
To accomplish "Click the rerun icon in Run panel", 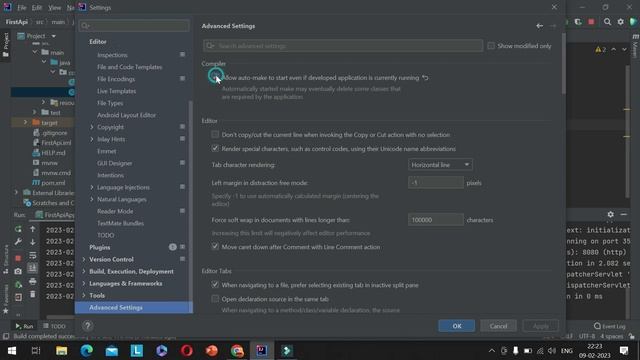I will [x=18, y=229].
